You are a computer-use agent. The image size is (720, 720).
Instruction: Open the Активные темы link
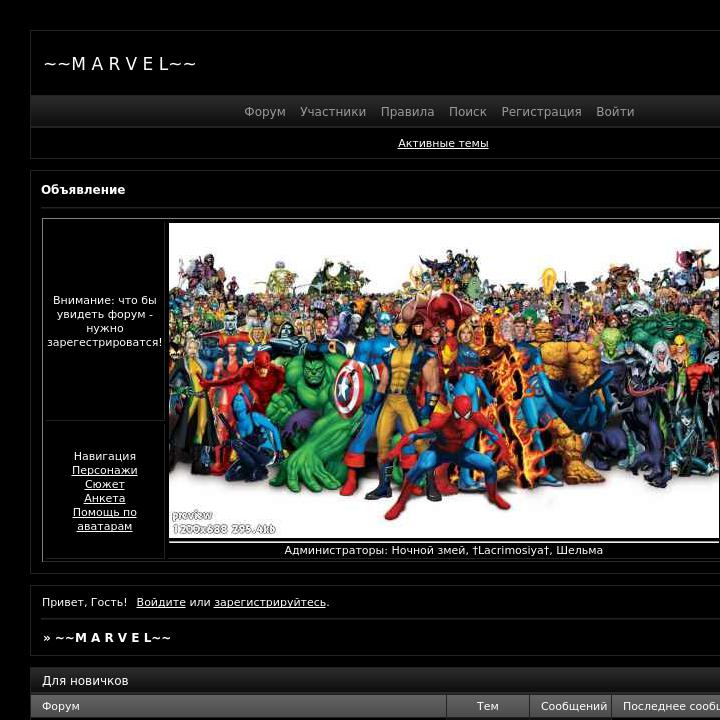click(443, 143)
